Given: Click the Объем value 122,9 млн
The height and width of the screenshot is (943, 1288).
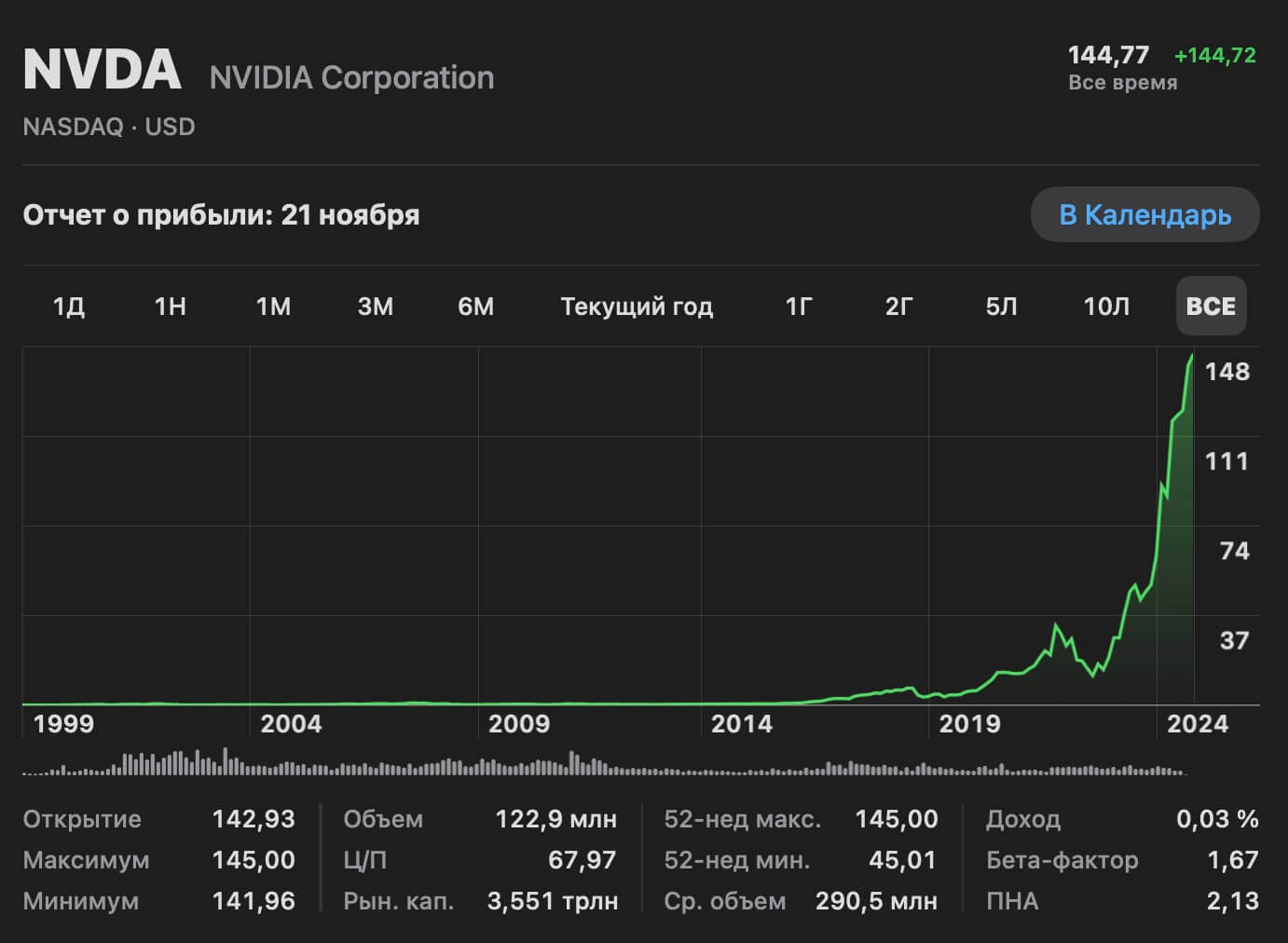Looking at the screenshot, I should [x=555, y=819].
